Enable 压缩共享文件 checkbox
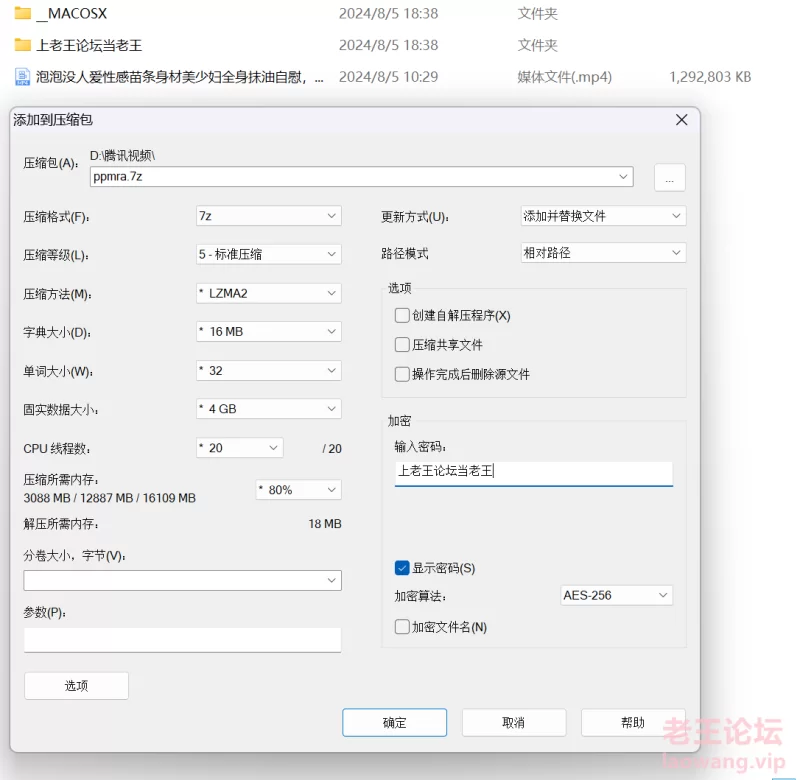 (x=402, y=345)
